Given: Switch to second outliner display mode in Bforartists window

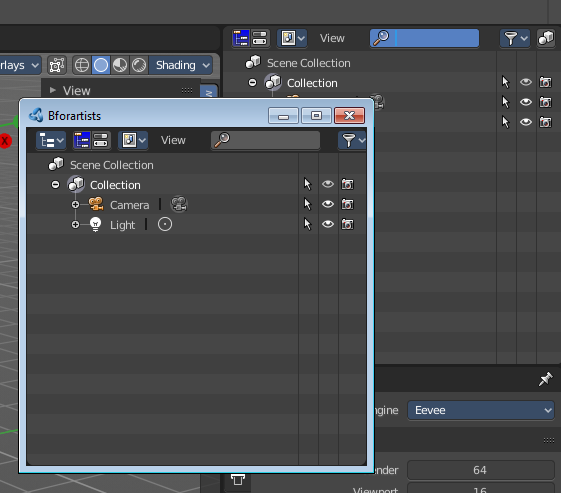Looking at the screenshot, I should tap(101, 140).
